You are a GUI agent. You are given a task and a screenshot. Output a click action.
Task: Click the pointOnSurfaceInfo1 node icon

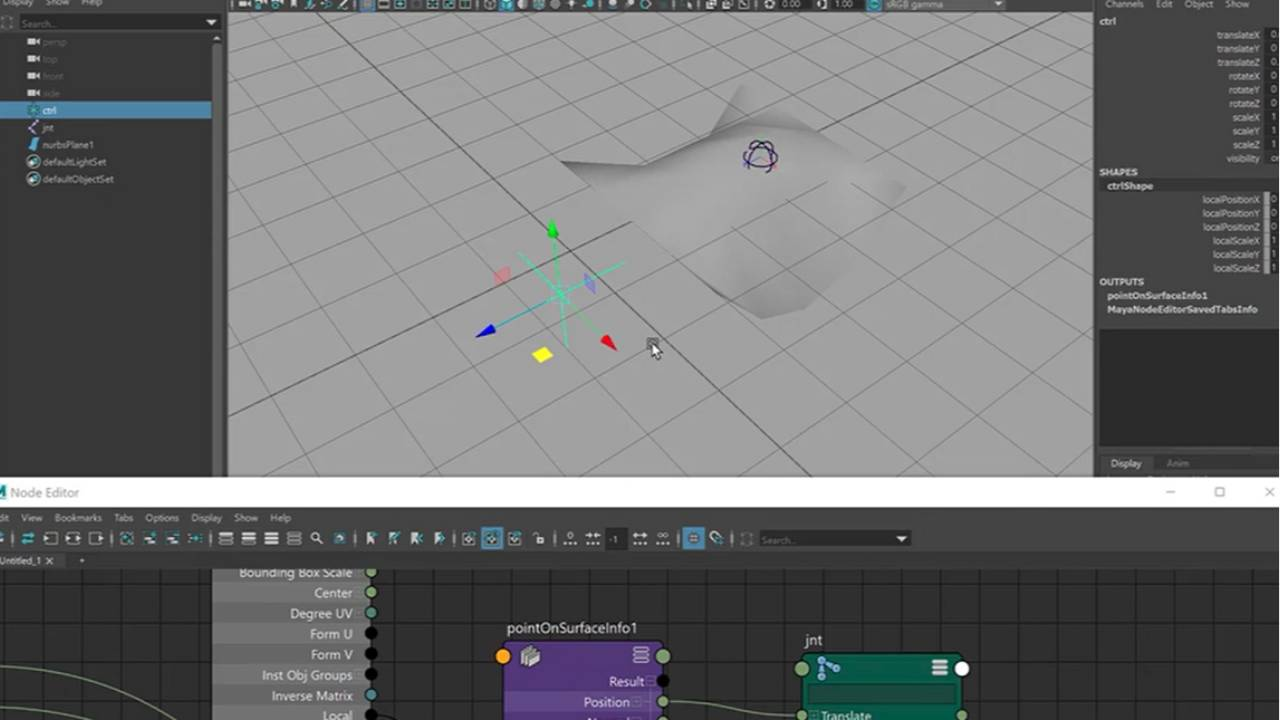(530, 656)
